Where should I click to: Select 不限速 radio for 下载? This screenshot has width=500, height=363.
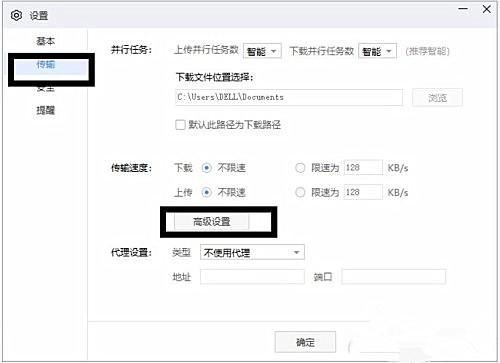(207, 168)
